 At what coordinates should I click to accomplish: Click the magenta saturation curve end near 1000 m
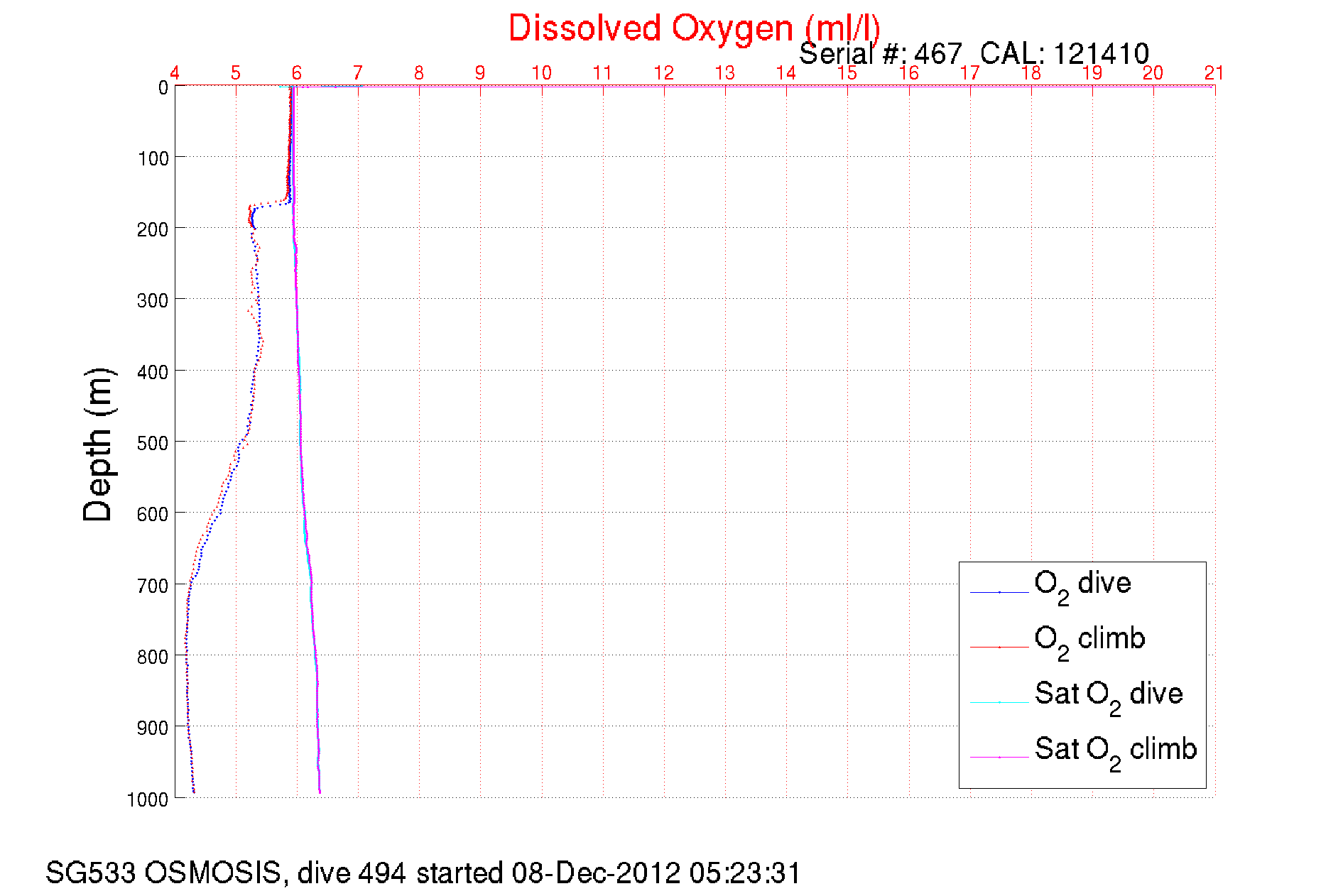(320, 791)
